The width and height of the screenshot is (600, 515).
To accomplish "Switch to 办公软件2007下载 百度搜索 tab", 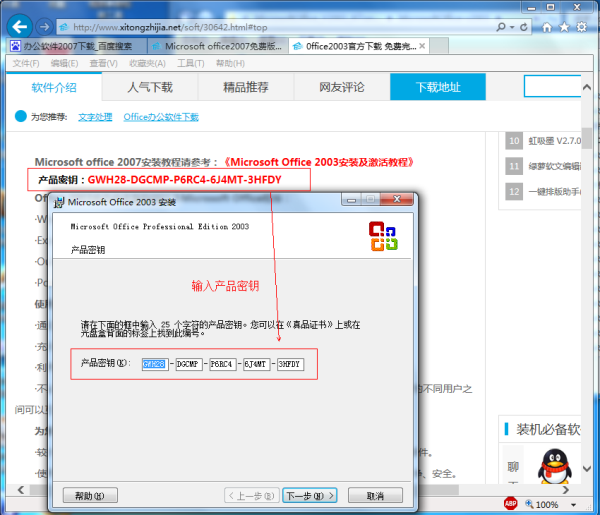I will [x=77, y=46].
